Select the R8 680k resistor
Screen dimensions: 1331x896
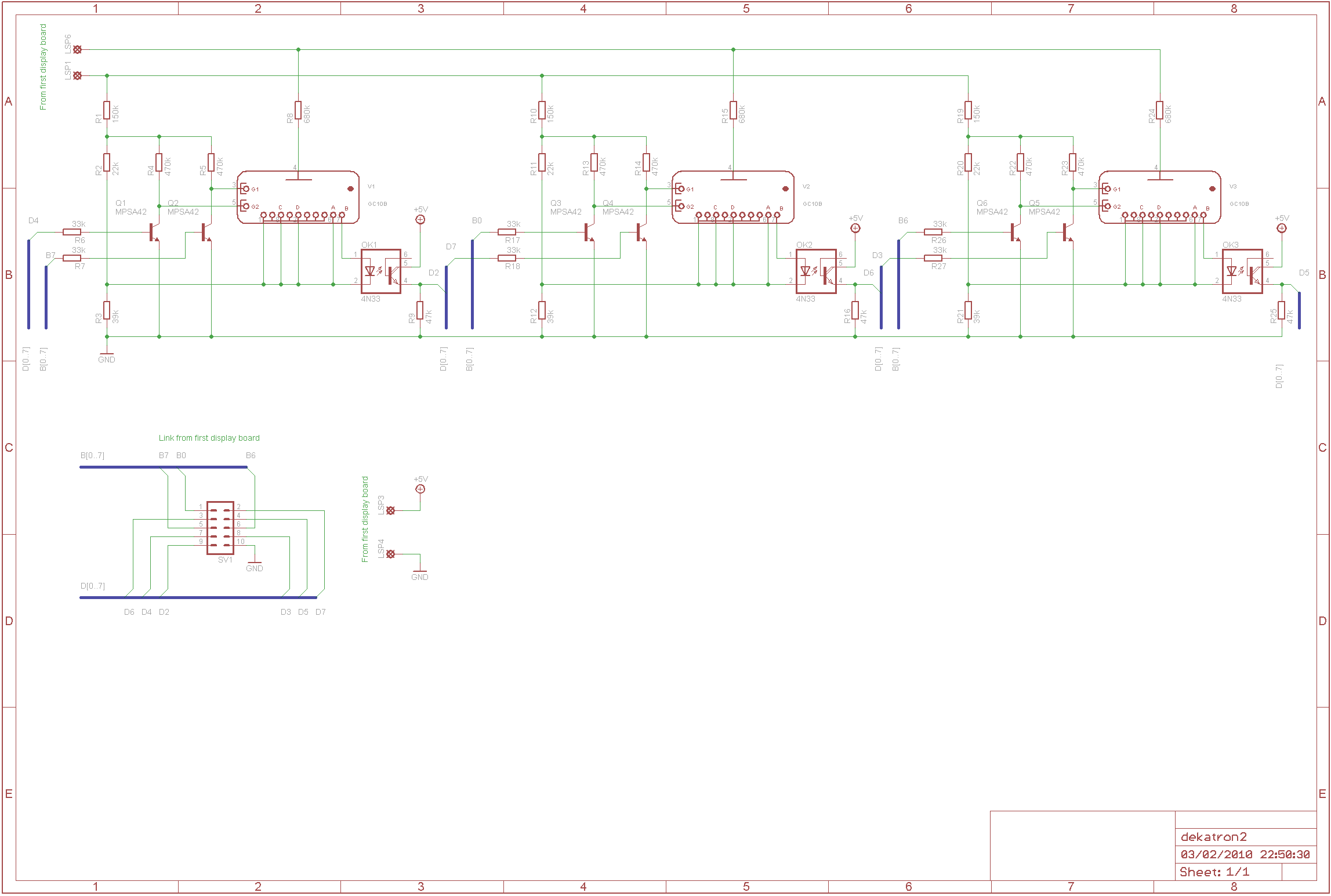pyautogui.click(x=298, y=110)
